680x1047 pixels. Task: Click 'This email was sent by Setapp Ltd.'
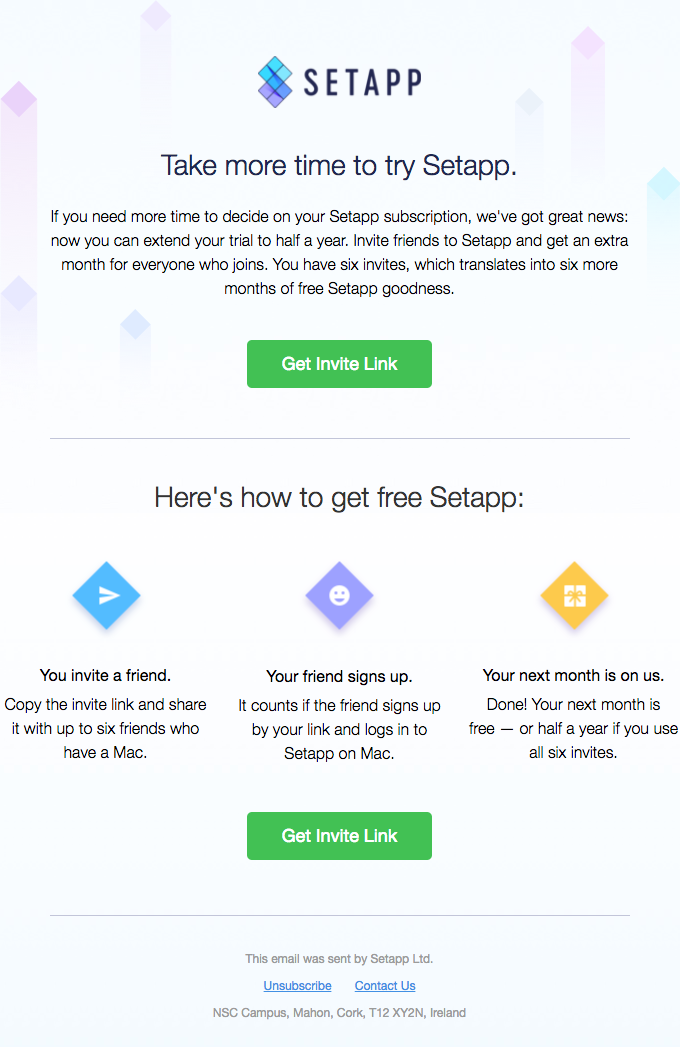click(339, 959)
